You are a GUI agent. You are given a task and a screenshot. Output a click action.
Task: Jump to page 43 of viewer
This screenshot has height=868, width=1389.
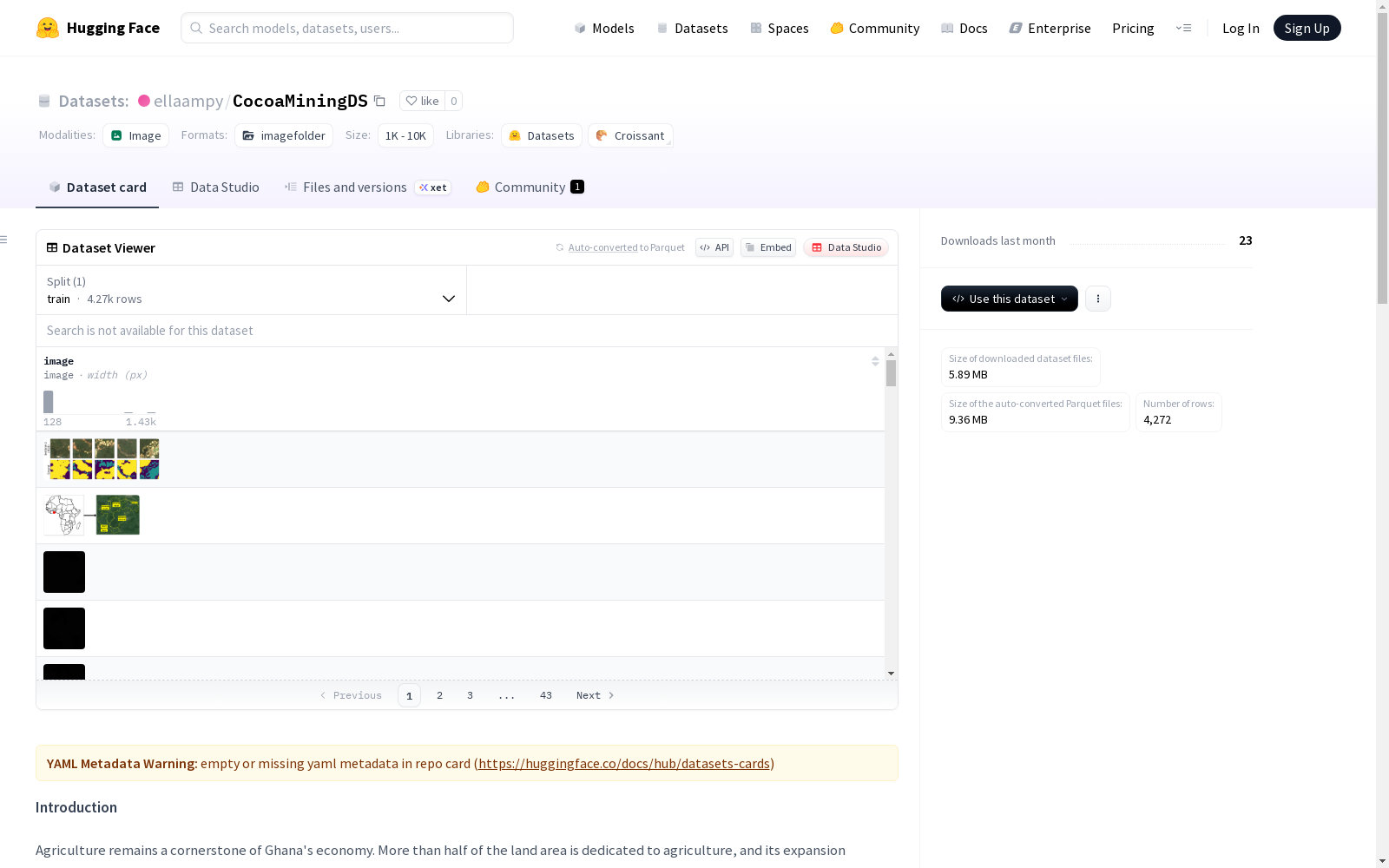(x=546, y=695)
